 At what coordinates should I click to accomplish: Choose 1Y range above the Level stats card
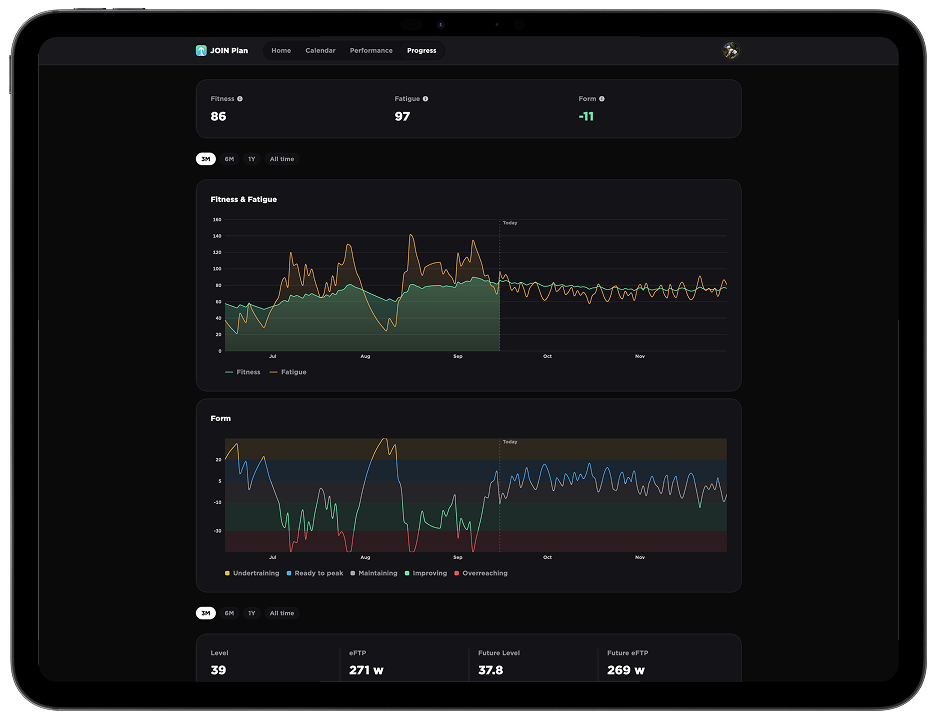click(252, 613)
